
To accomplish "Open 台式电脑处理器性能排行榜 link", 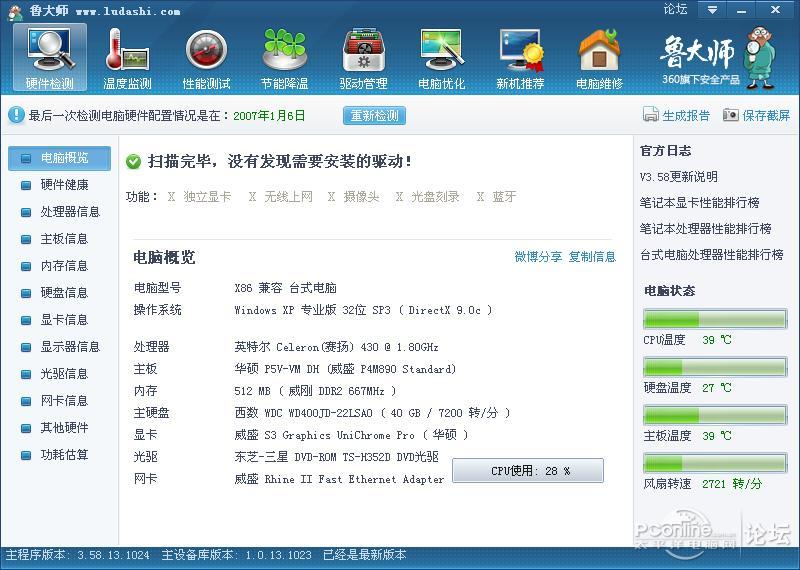I will pyautogui.click(x=712, y=255).
